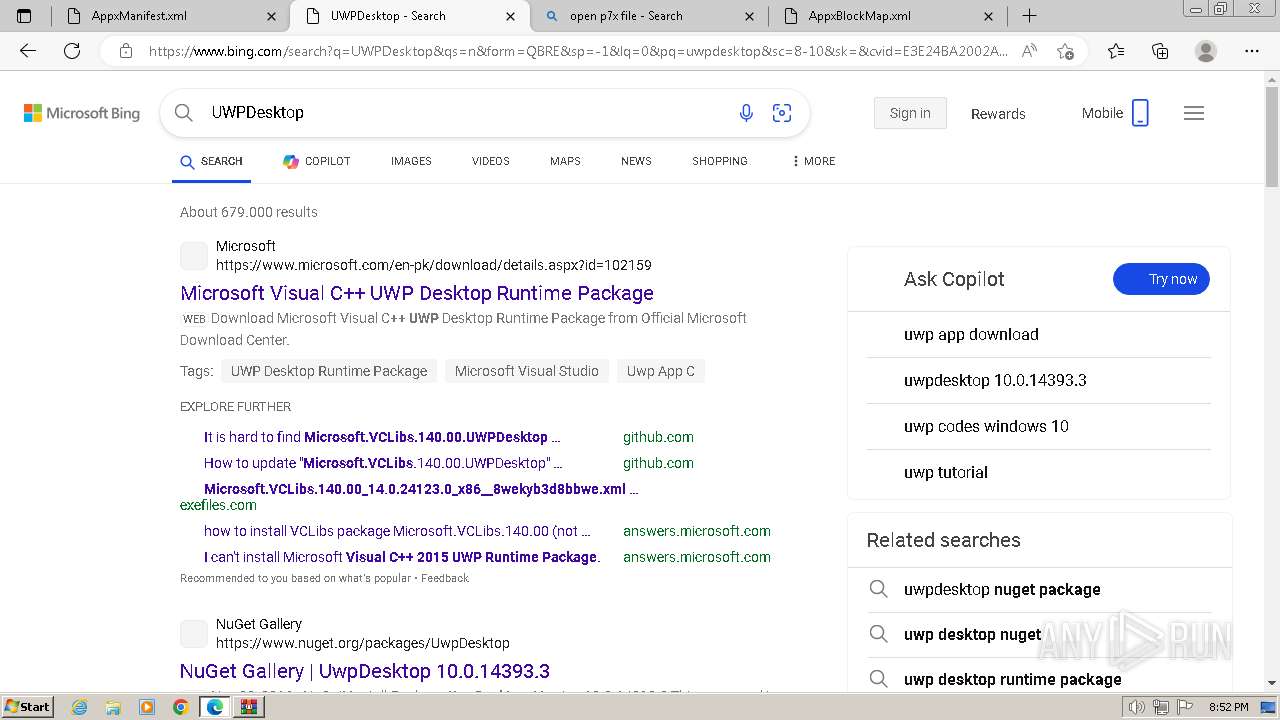
Task: Open 'How to update Microsoft.VCLibs' link
Action: click(x=383, y=463)
